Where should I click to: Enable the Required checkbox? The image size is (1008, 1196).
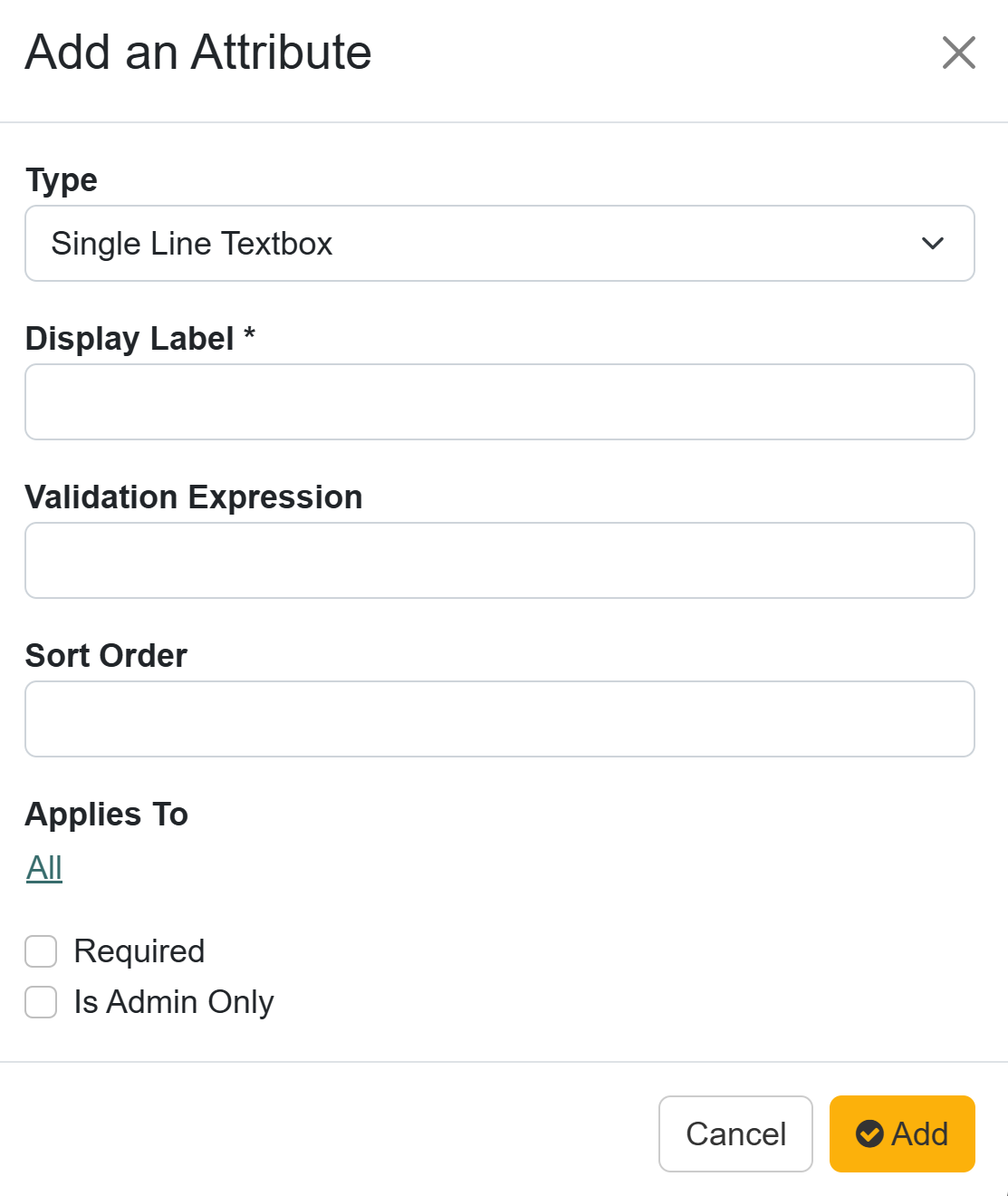pyautogui.click(x=41, y=951)
